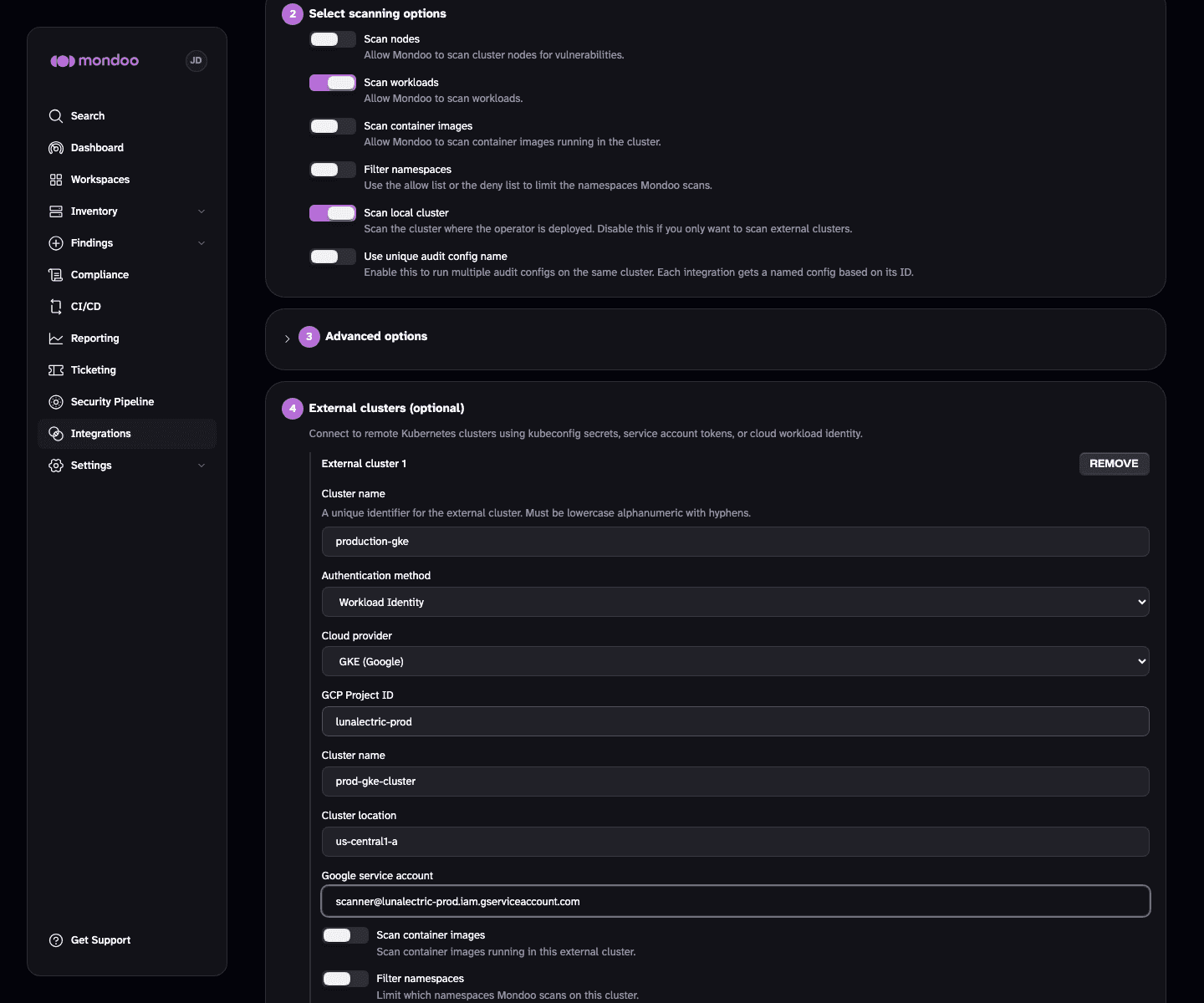Open the Compliance page
The width and height of the screenshot is (1204, 1003).
pyautogui.click(x=127, y=275)
